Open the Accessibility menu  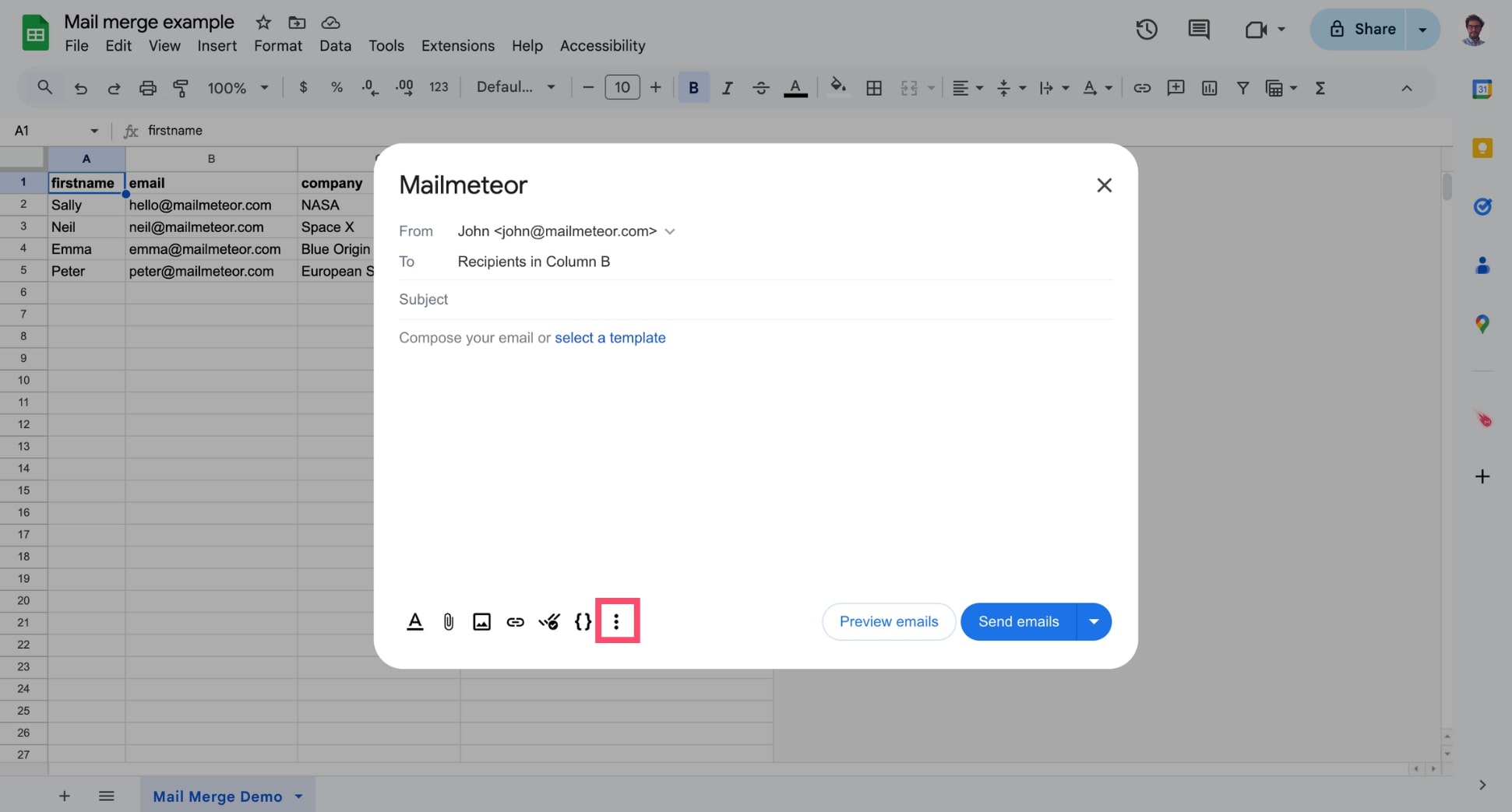tap(602, 46)
